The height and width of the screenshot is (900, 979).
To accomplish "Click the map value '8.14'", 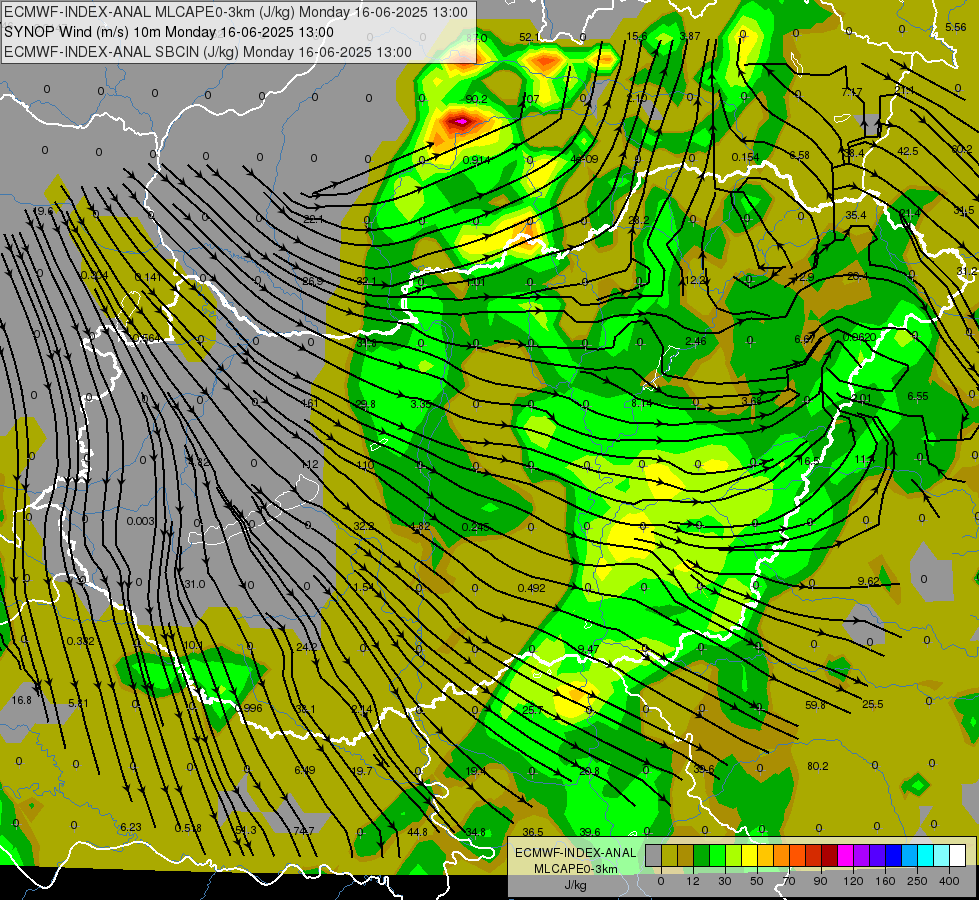I will (x=642, y=403).
